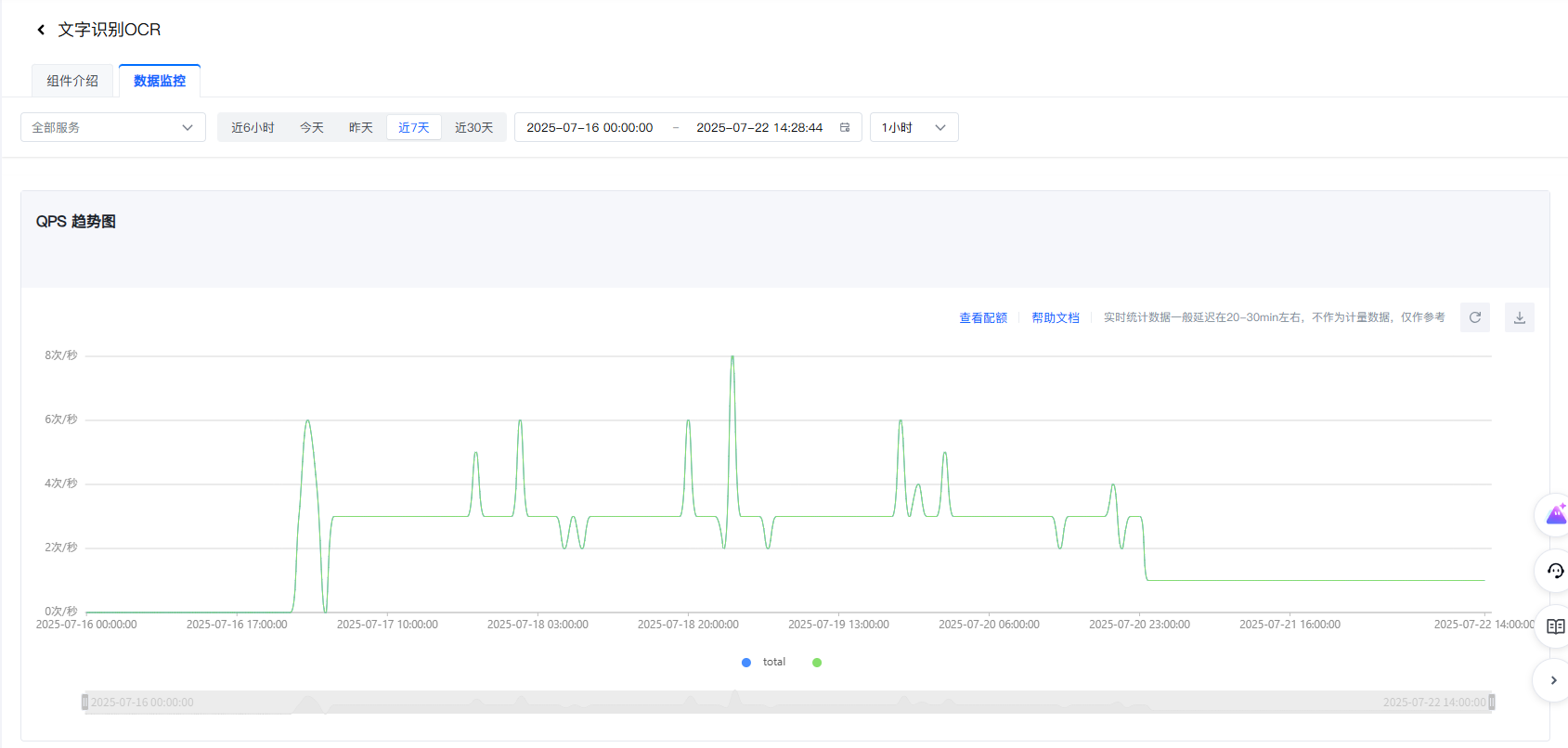1568x748 pixels.
Task: Select the 近7天 time range option
Action: 413,127
